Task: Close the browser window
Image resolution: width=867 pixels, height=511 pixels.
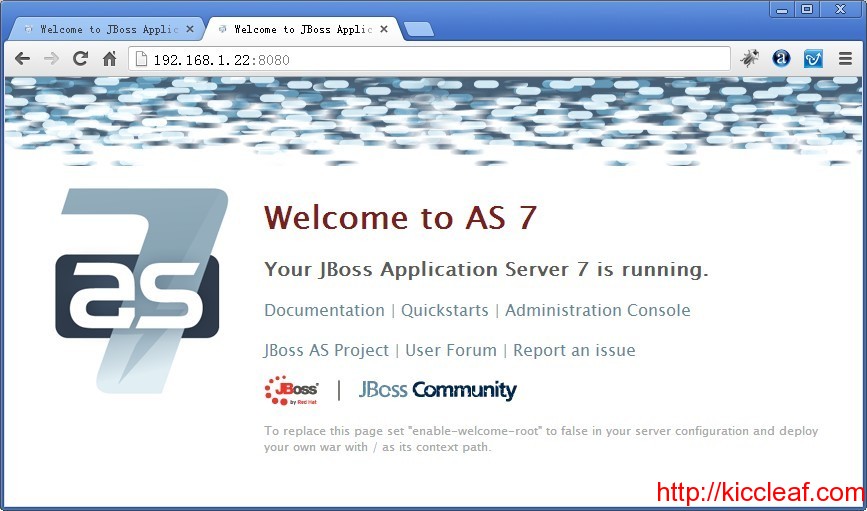Action: click(x=840, y=9)
